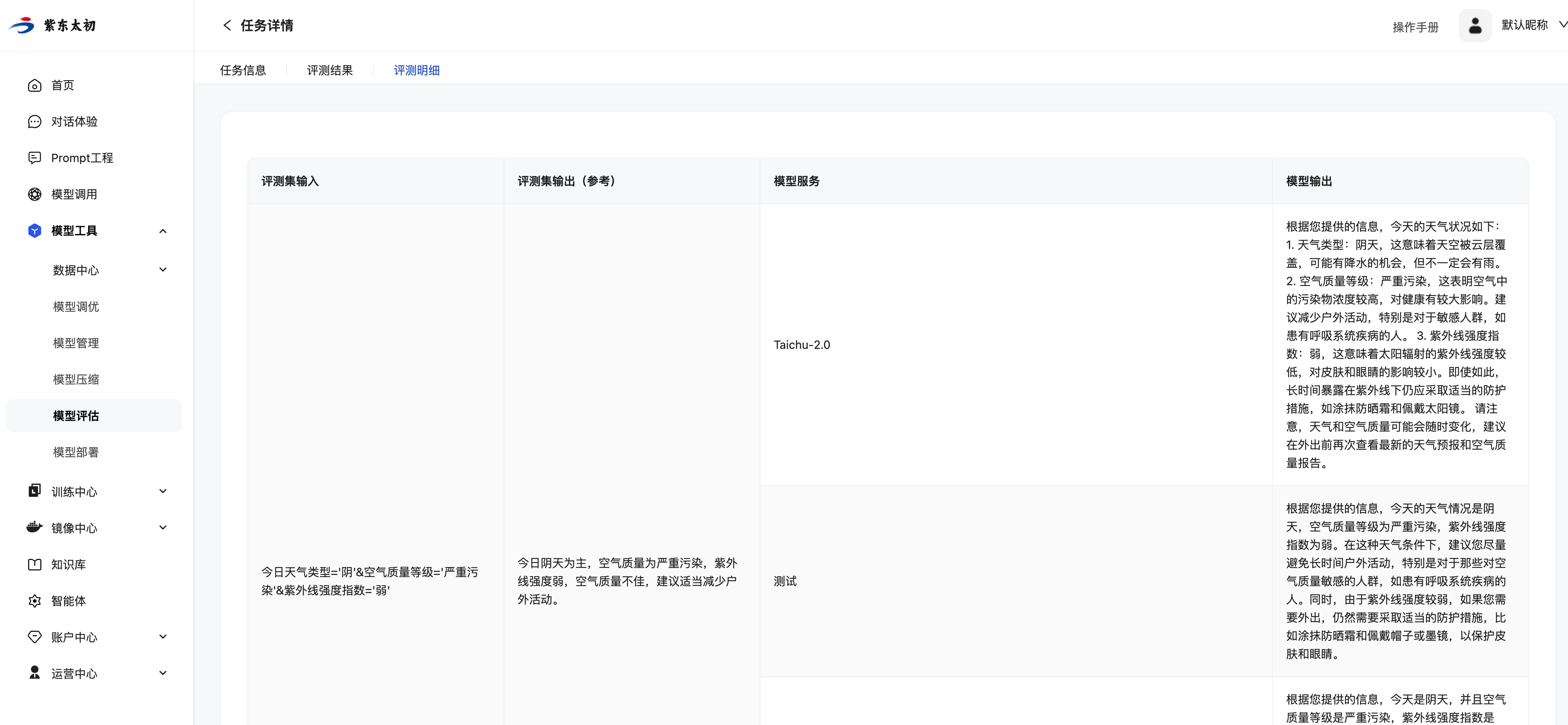The width and height of the screenshot is (1568, 725).
Task: Open the 操作手册 link
Action: click(1415, 27)
